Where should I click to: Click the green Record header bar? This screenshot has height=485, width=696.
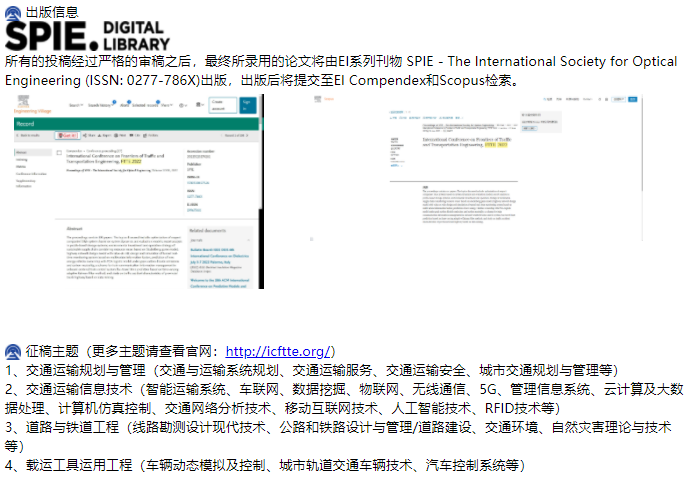tap(136, 124)
